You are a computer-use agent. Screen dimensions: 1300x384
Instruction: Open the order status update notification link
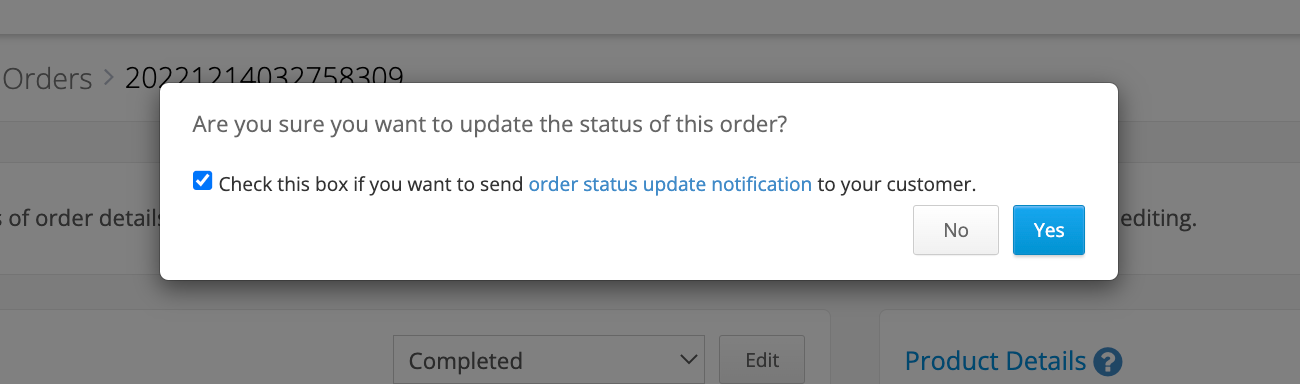pyautogui.click(x=670, y=184)
